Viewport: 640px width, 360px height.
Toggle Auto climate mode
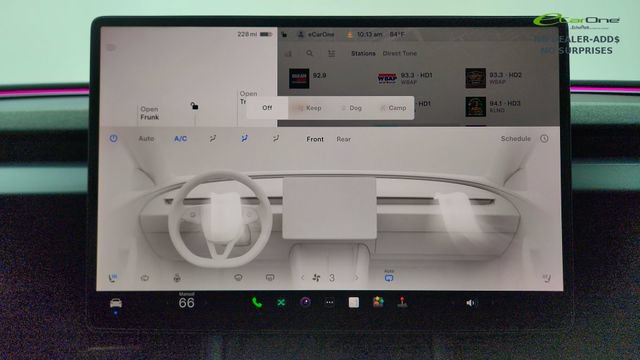pyautogui.click(x=146, y=139)
